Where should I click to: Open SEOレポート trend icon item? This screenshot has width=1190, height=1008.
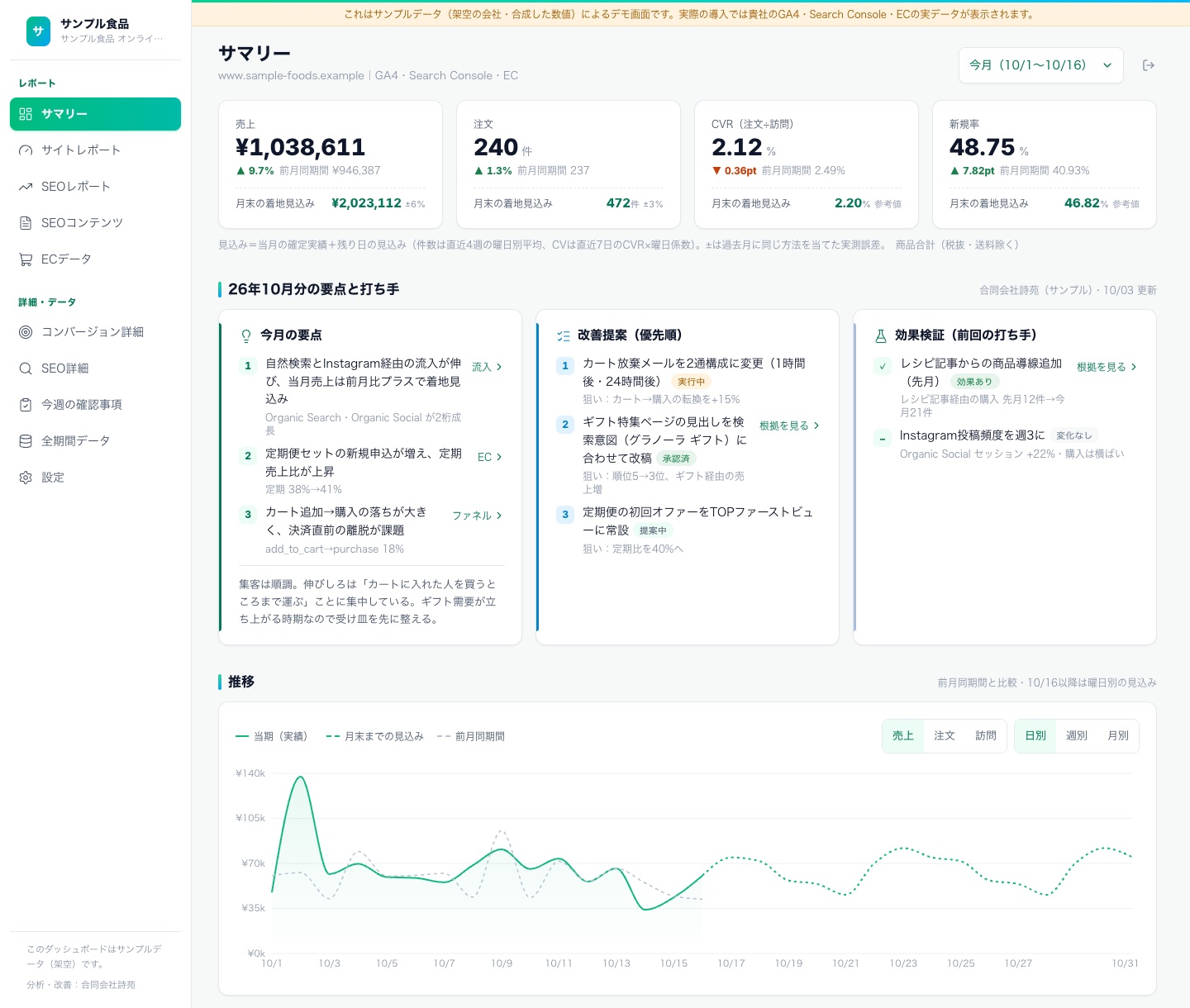pyautogui.click(x=26, y=187)
